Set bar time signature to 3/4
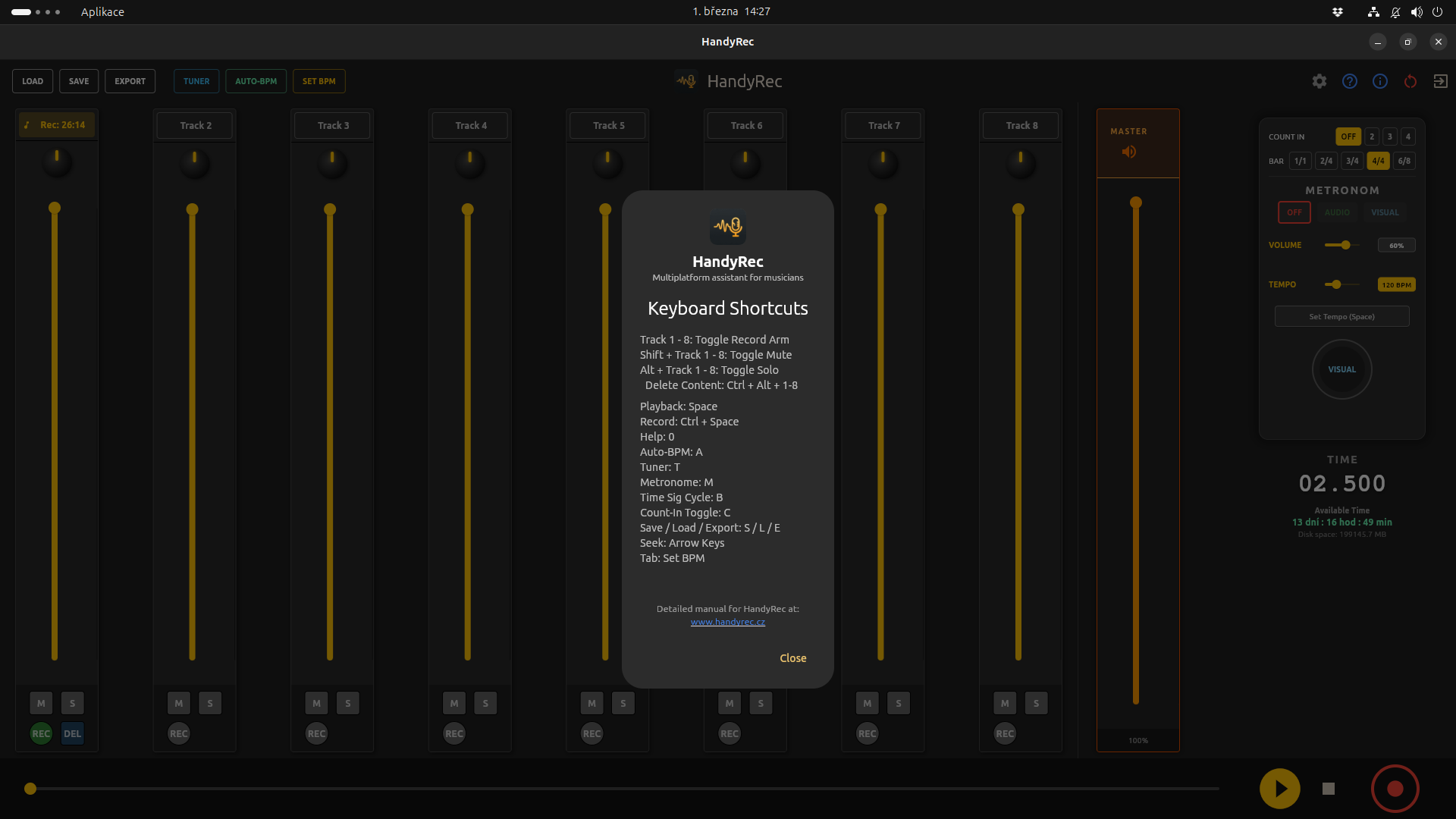The width and height of the screenshot is (1456, 819). [x=1352, y=161]
